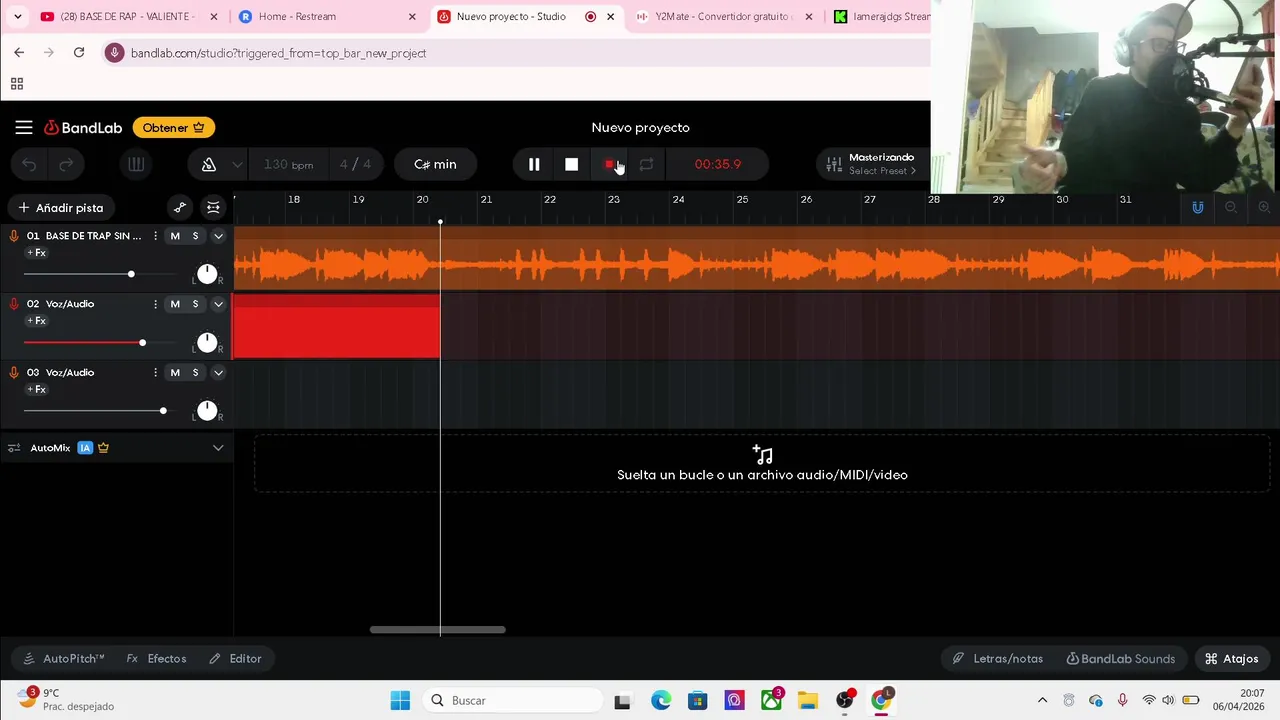Solo track 03 Voz/Audio
The height and width of the screenshot is (720, 1280).
point(195,372)
